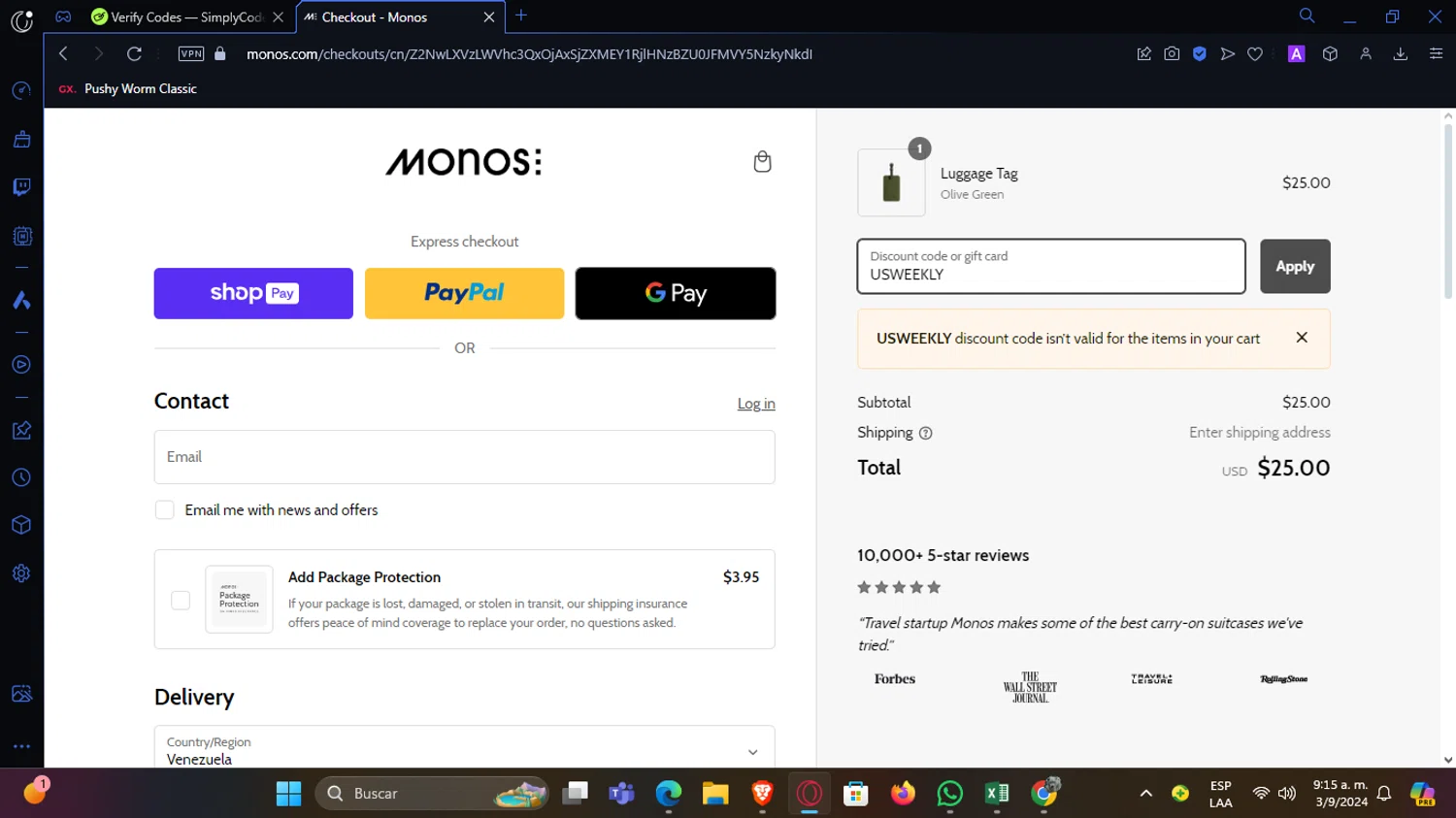Show hidden system tray icons chevron

pyautogui.click(x=1145, y=794)
